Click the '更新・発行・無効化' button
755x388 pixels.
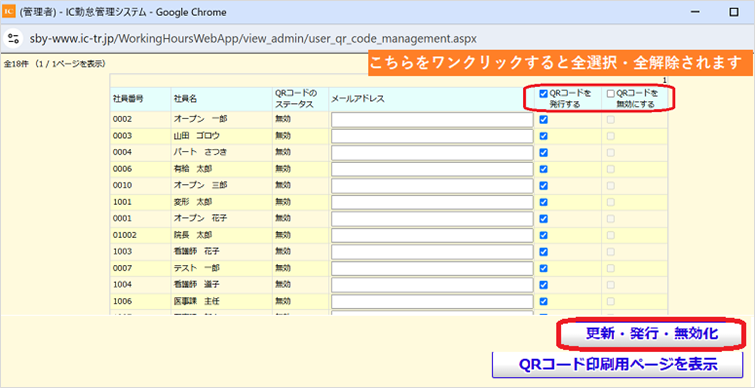pos(652,334)
